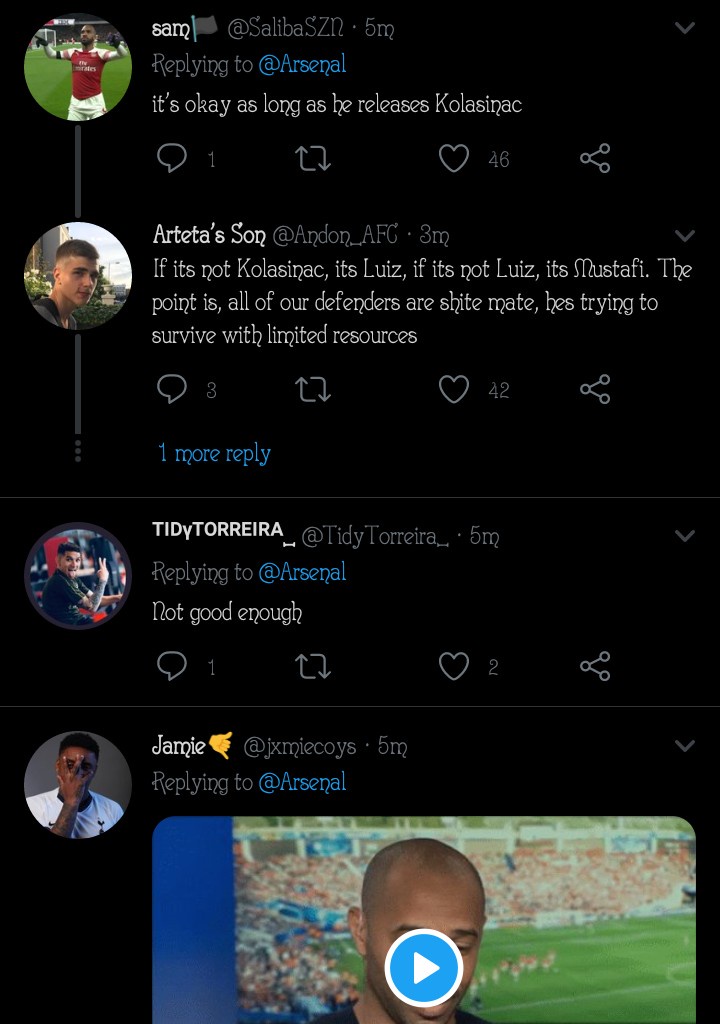Retweet TIDYTORREIRA's 'Not good enough' tweet
720x1024 pixels.
tap(313, 666)
